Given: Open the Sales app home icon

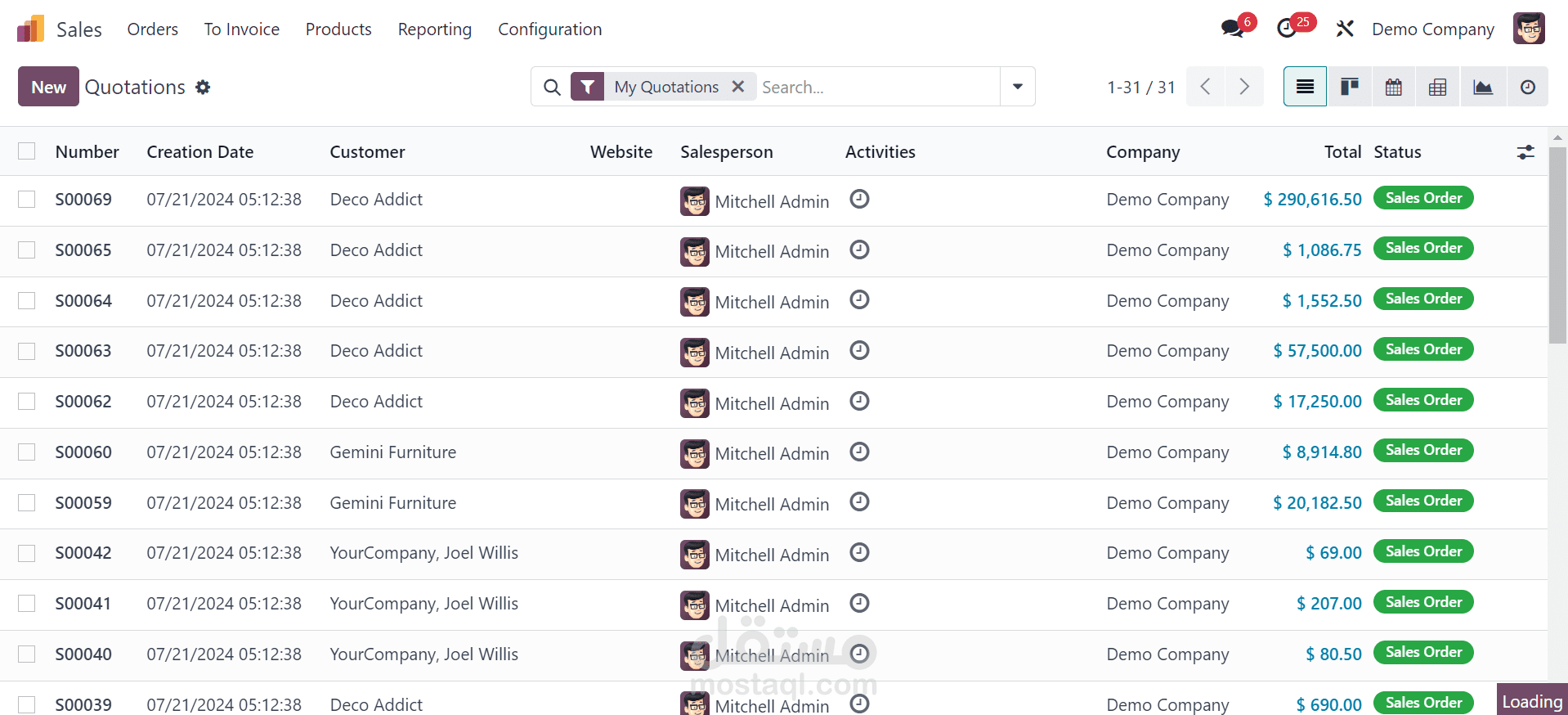Looking at the screenshot, I should (x=30, y=29).
